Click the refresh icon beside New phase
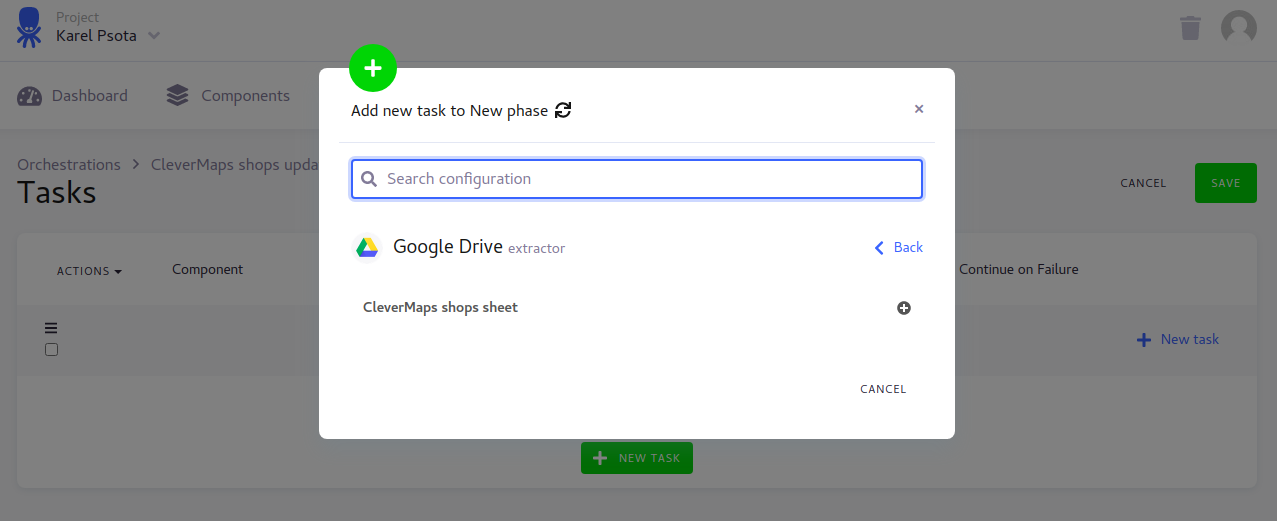This screenshot has height=521, width=1277. (x=563, y=110)
